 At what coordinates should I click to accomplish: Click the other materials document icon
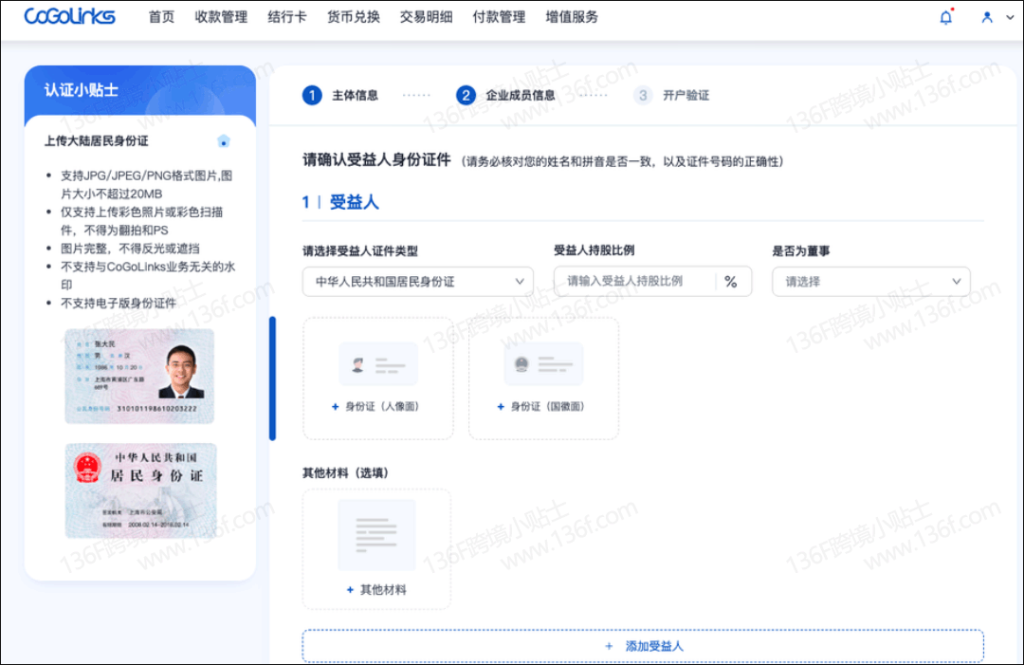click(x=376, y=535)
